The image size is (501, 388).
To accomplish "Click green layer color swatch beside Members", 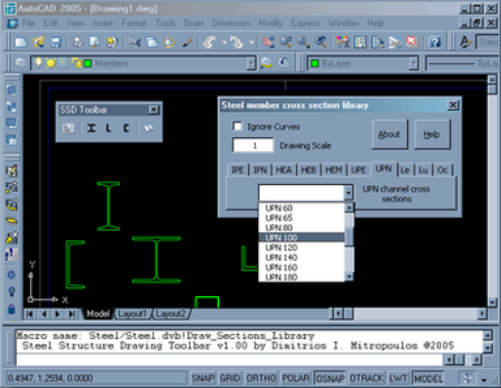I will pyautogui.click(x=88, y=63).
